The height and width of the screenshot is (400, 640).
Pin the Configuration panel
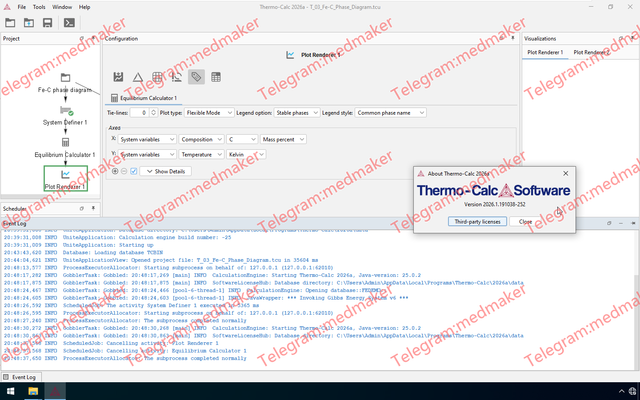tap(513, 38)
